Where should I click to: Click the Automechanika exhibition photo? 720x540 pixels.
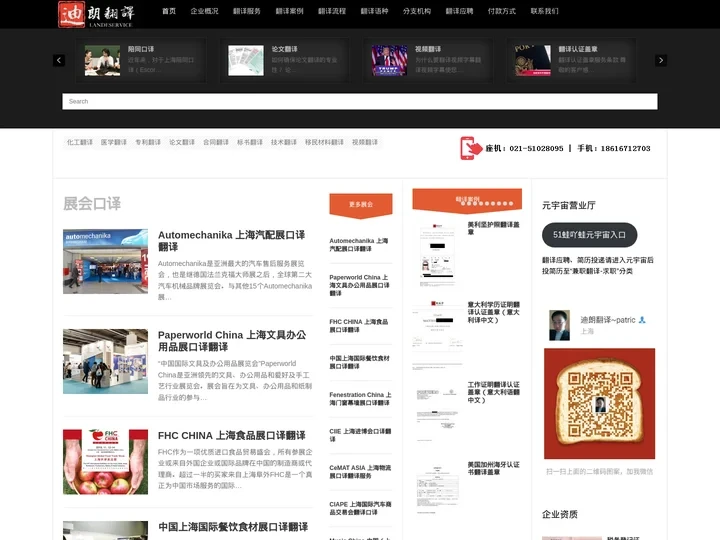click(106, 261)
